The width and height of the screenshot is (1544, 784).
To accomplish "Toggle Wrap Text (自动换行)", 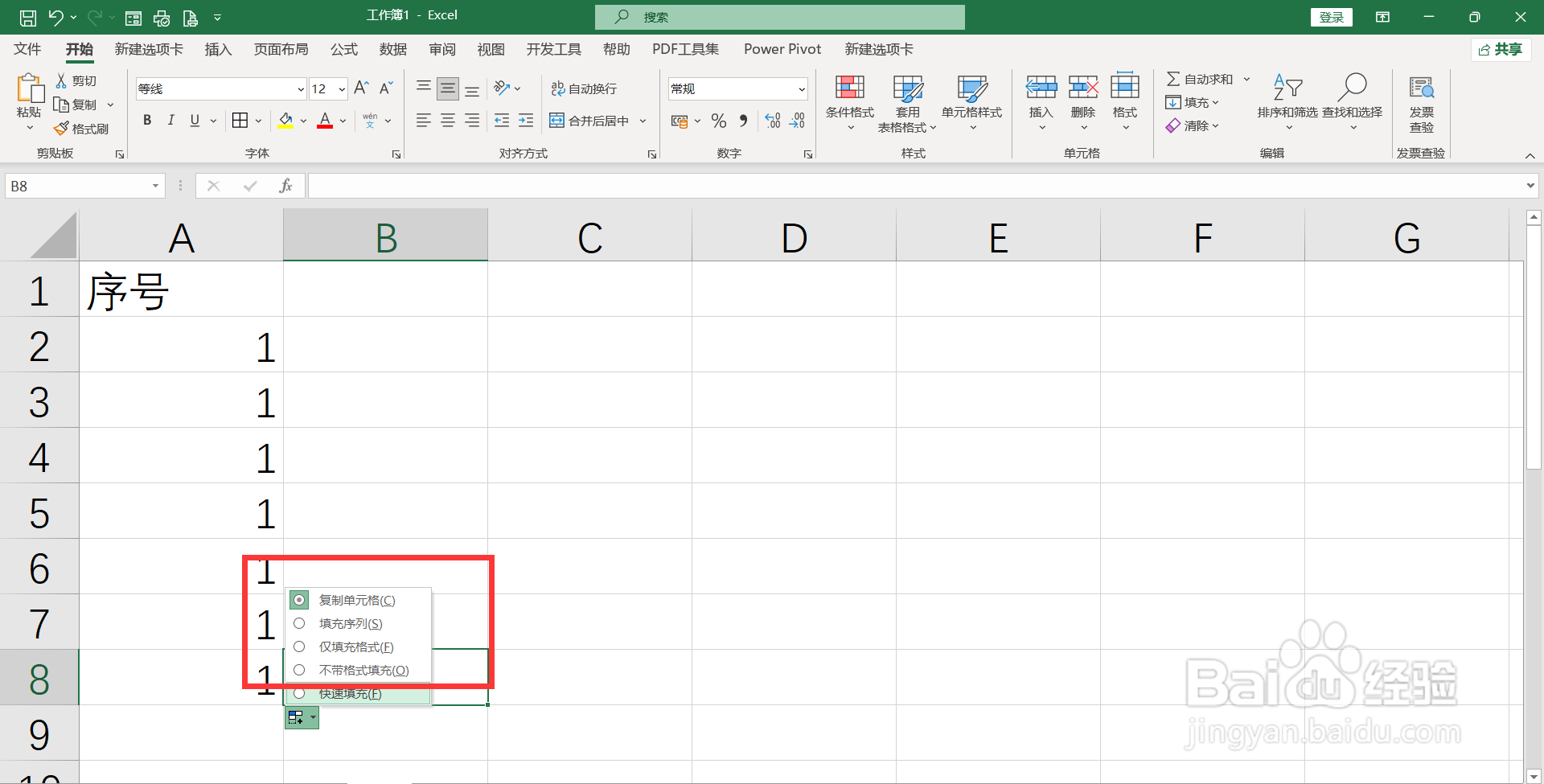I will (584, 88).
